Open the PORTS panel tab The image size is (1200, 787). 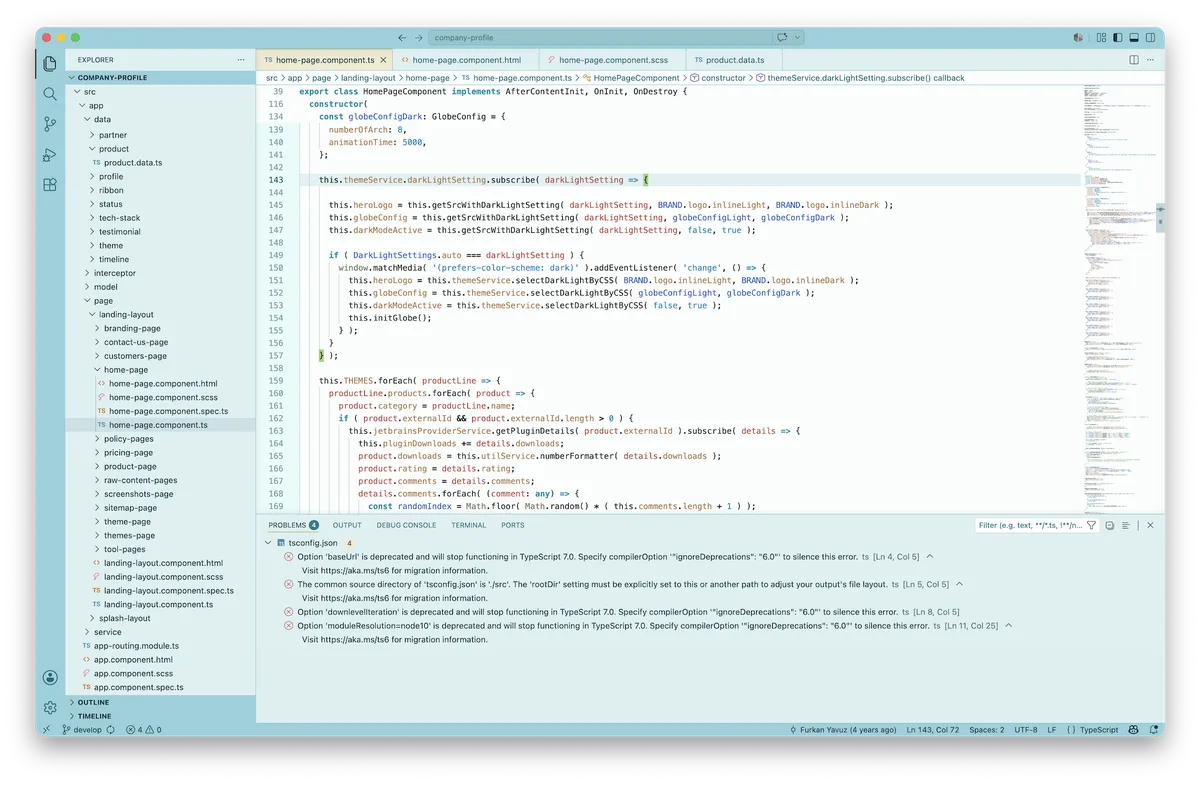pos(513,525)
